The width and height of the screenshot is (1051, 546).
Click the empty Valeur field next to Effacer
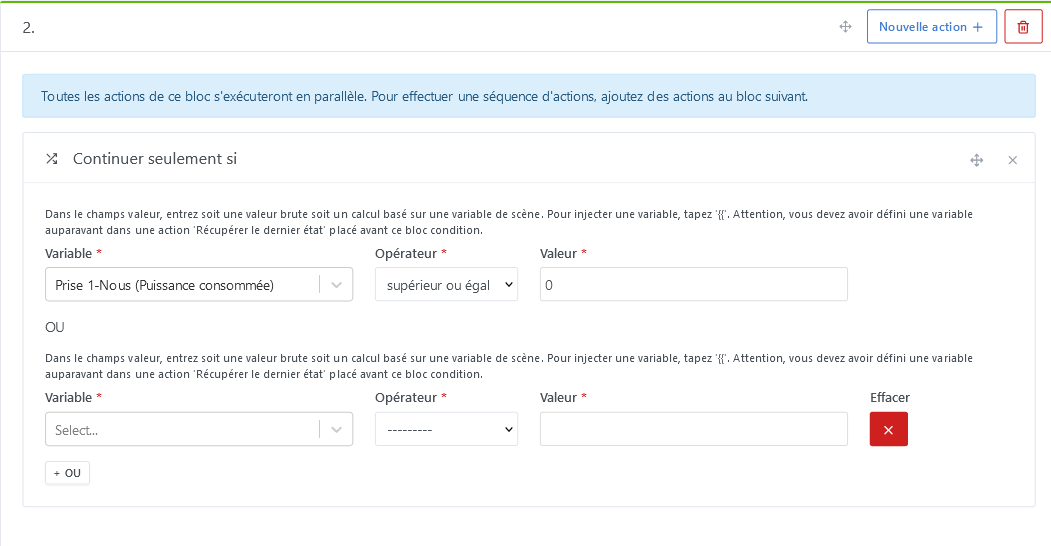693,429
